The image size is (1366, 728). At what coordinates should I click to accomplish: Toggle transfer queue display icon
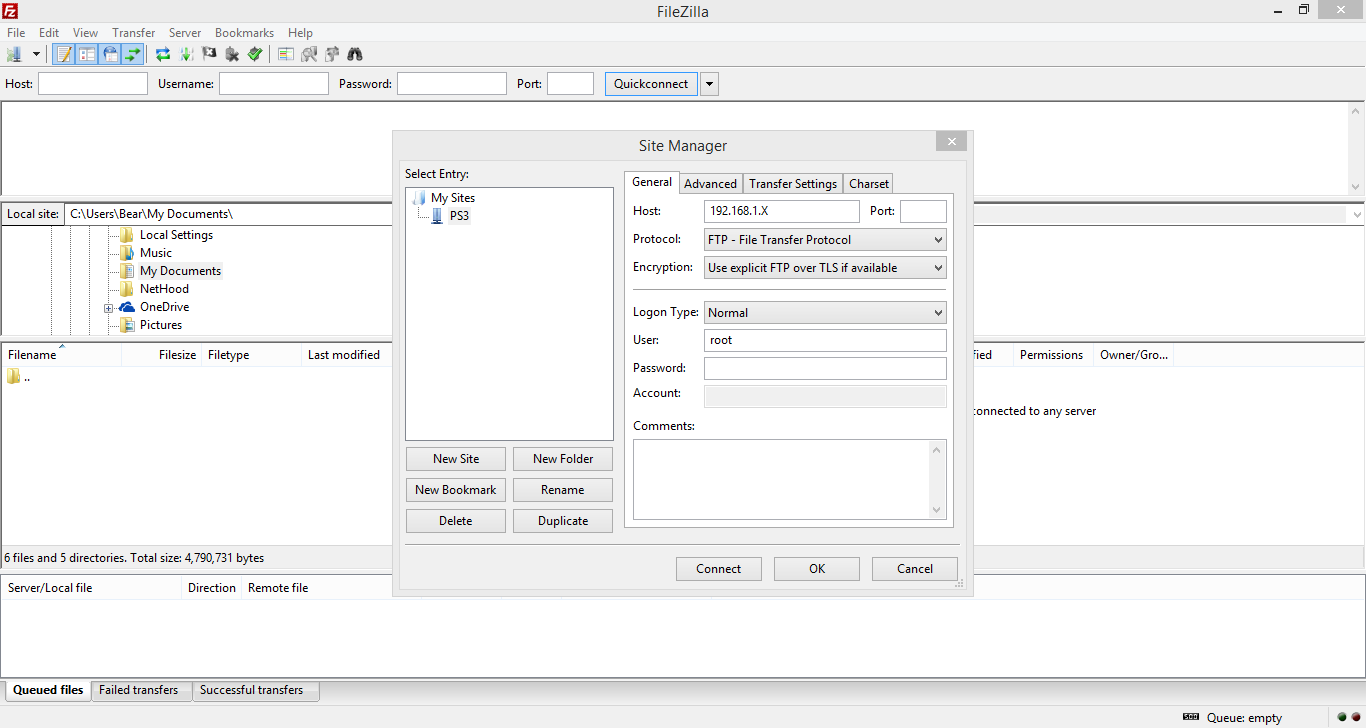pyautogui.click(x=133, y=54)
